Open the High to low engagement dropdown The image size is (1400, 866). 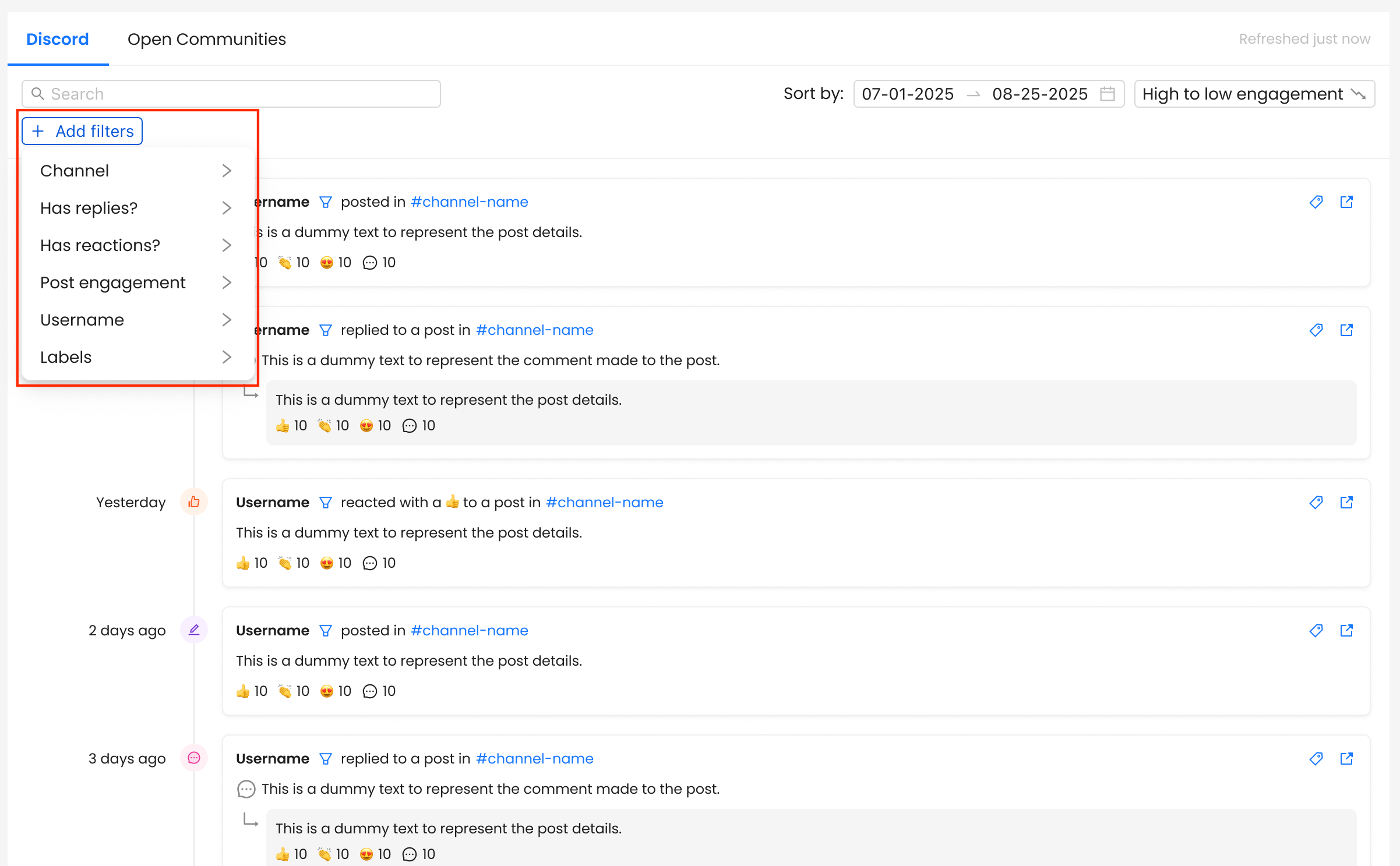pos(1254,94)
